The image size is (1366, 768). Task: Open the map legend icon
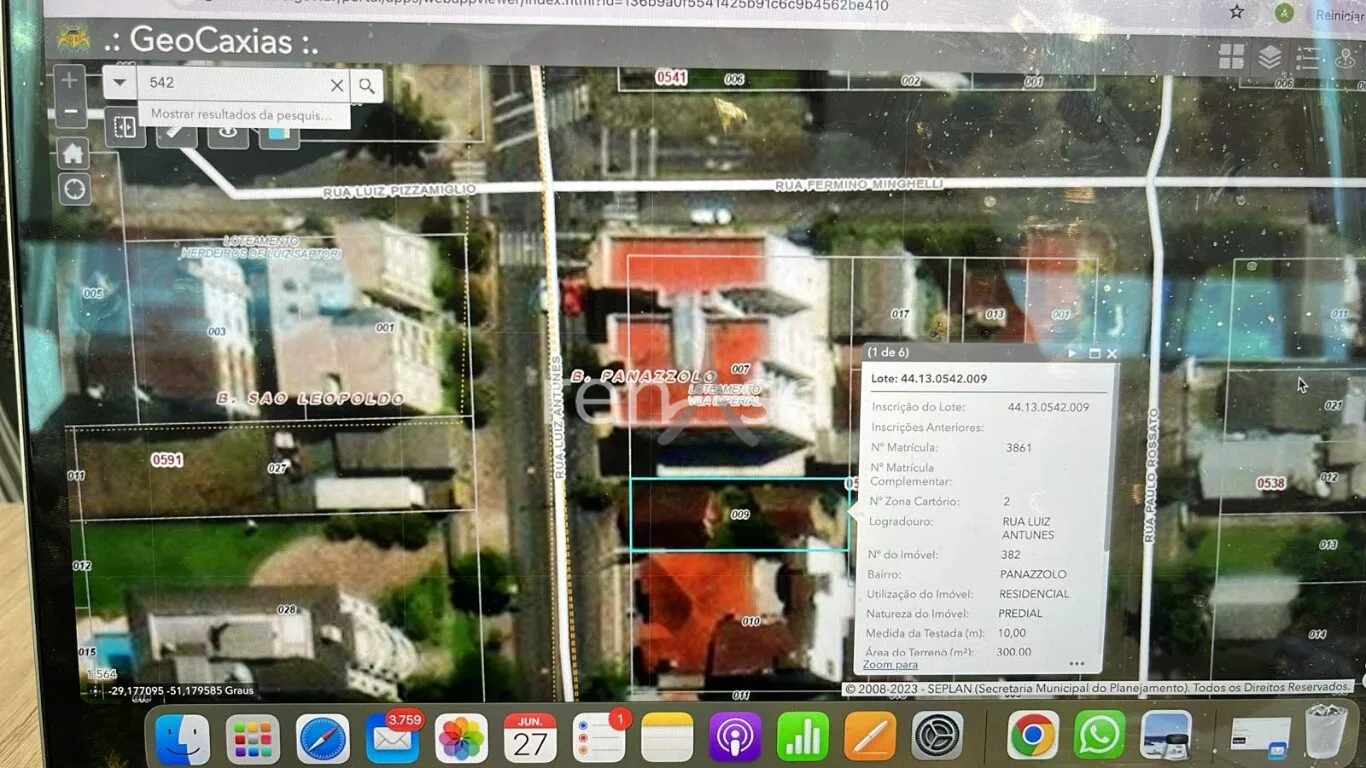pos(1307,57)
